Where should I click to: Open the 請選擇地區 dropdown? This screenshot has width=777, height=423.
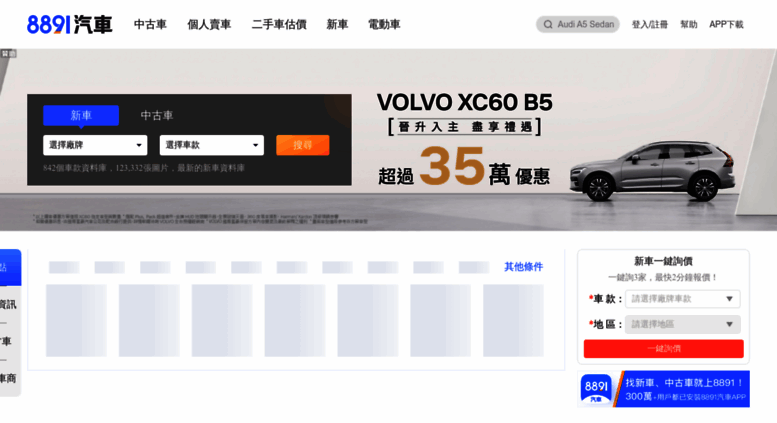pyautogui.click(x=682, y=324)
